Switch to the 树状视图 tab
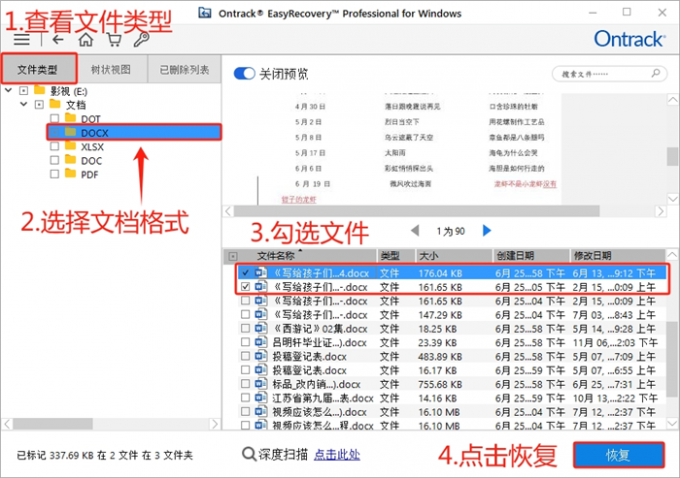This screenshot has height=478, width=680. [x=111, y=69]
